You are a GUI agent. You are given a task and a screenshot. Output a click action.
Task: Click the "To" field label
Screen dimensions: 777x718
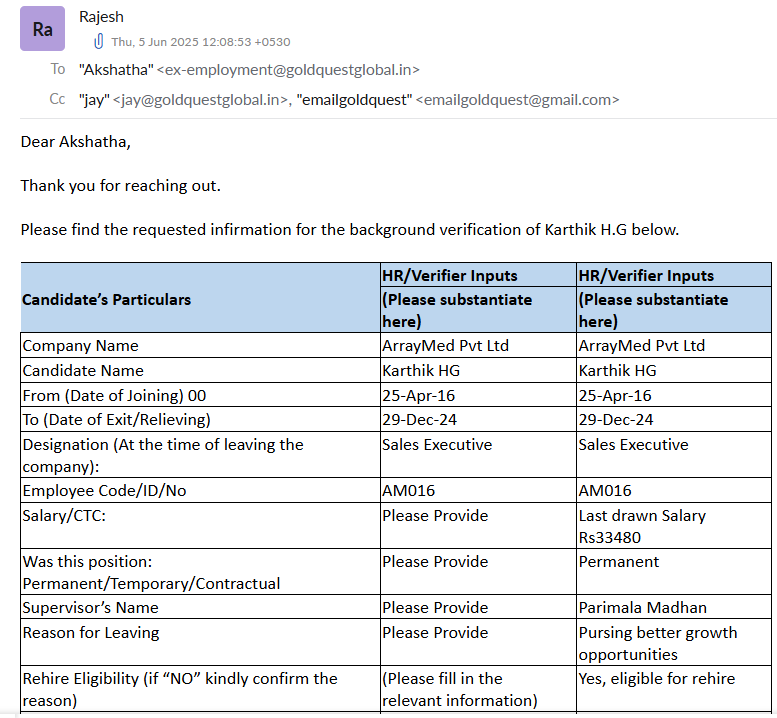[58, 70]
